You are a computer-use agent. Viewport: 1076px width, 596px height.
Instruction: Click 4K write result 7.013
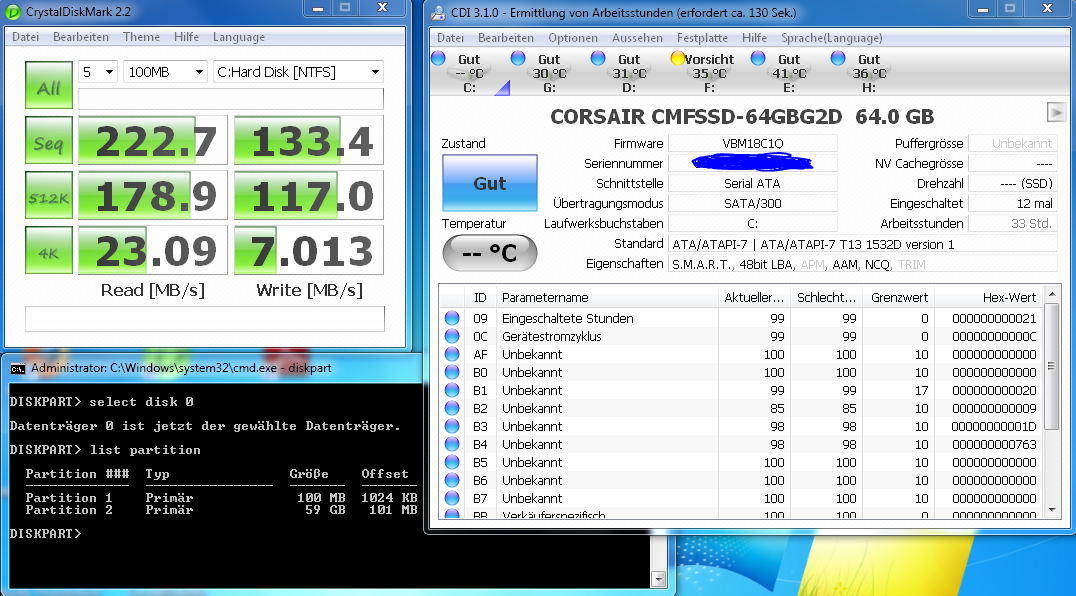tap(309, 250)
